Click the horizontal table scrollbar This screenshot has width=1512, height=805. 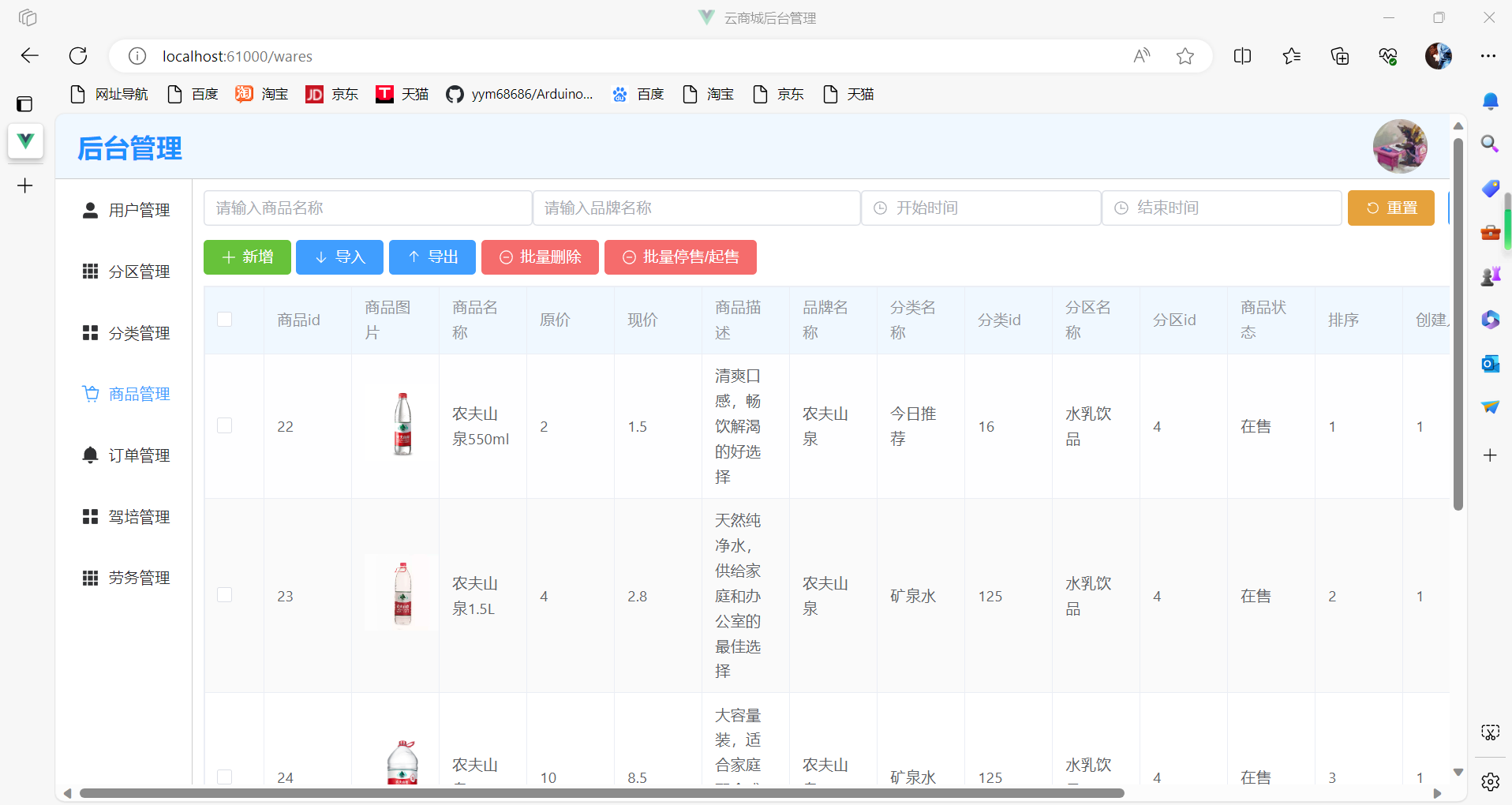(x=602, y=793)
